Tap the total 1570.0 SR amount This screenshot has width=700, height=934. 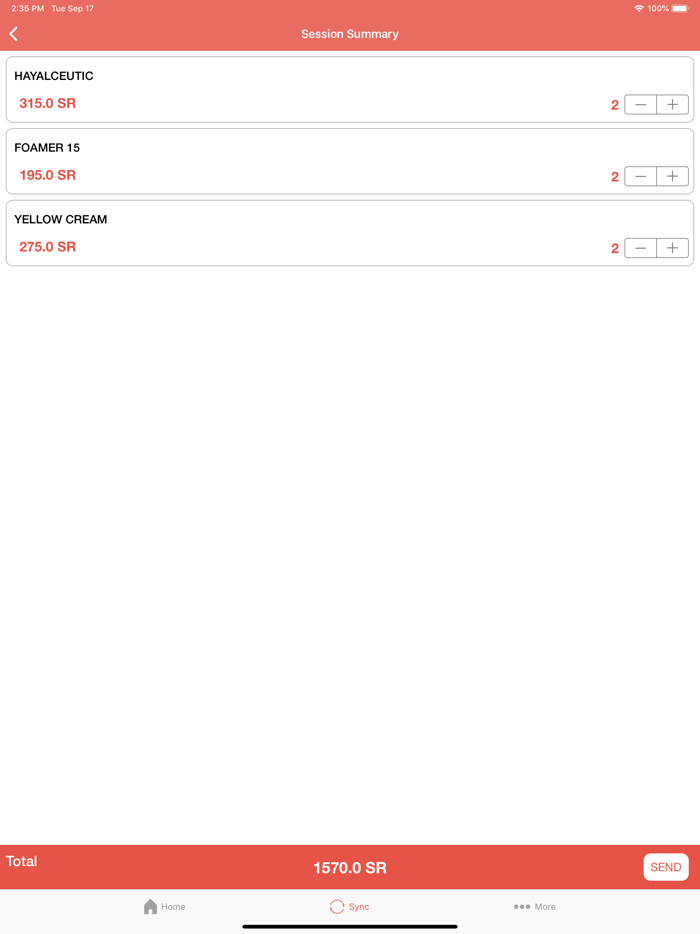[349, 867]
